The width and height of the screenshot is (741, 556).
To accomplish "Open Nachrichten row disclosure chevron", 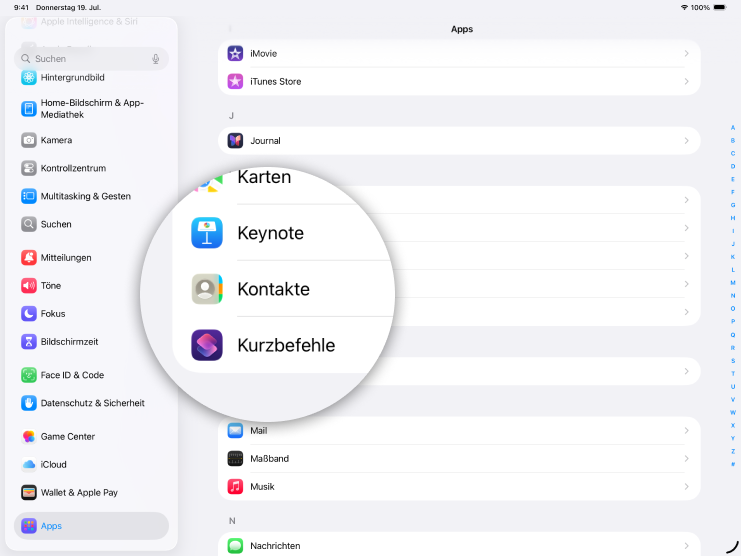I will (x=686, y=545).
